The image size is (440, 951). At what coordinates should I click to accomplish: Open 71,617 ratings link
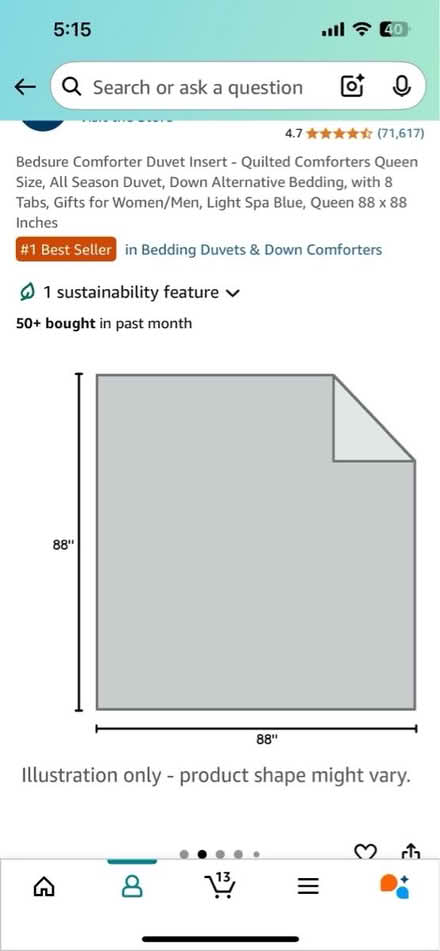[x=401, y=133]
